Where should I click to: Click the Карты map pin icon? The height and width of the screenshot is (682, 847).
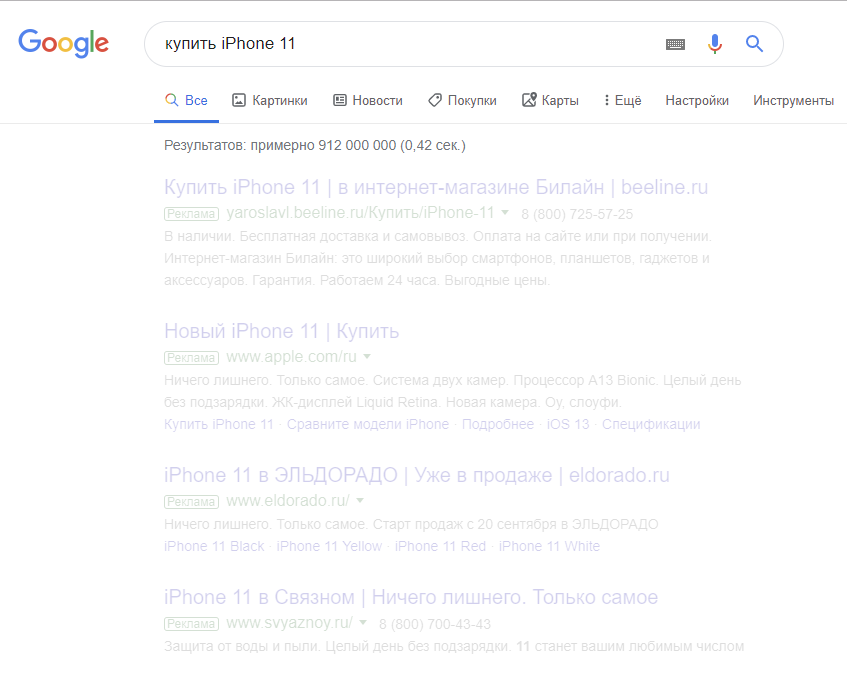529,100
